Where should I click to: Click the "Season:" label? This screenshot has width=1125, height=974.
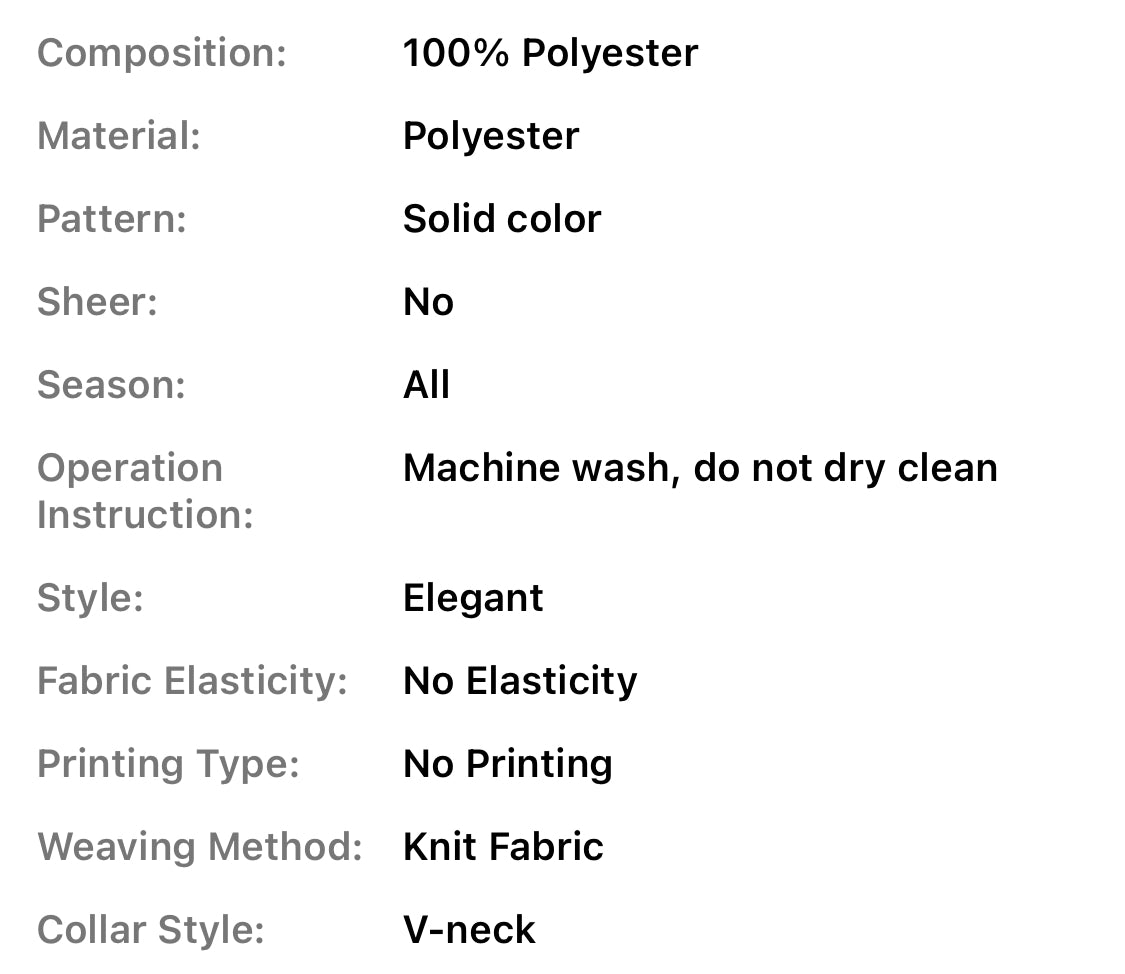click(111, 385)
